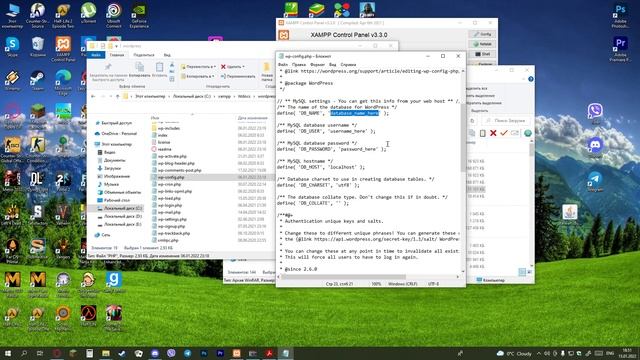Image resolution: width=640 pixels, height=360 pixels.
Task: Click the Explorer up-one-level arrow
Action: click(x=118, y=96)
